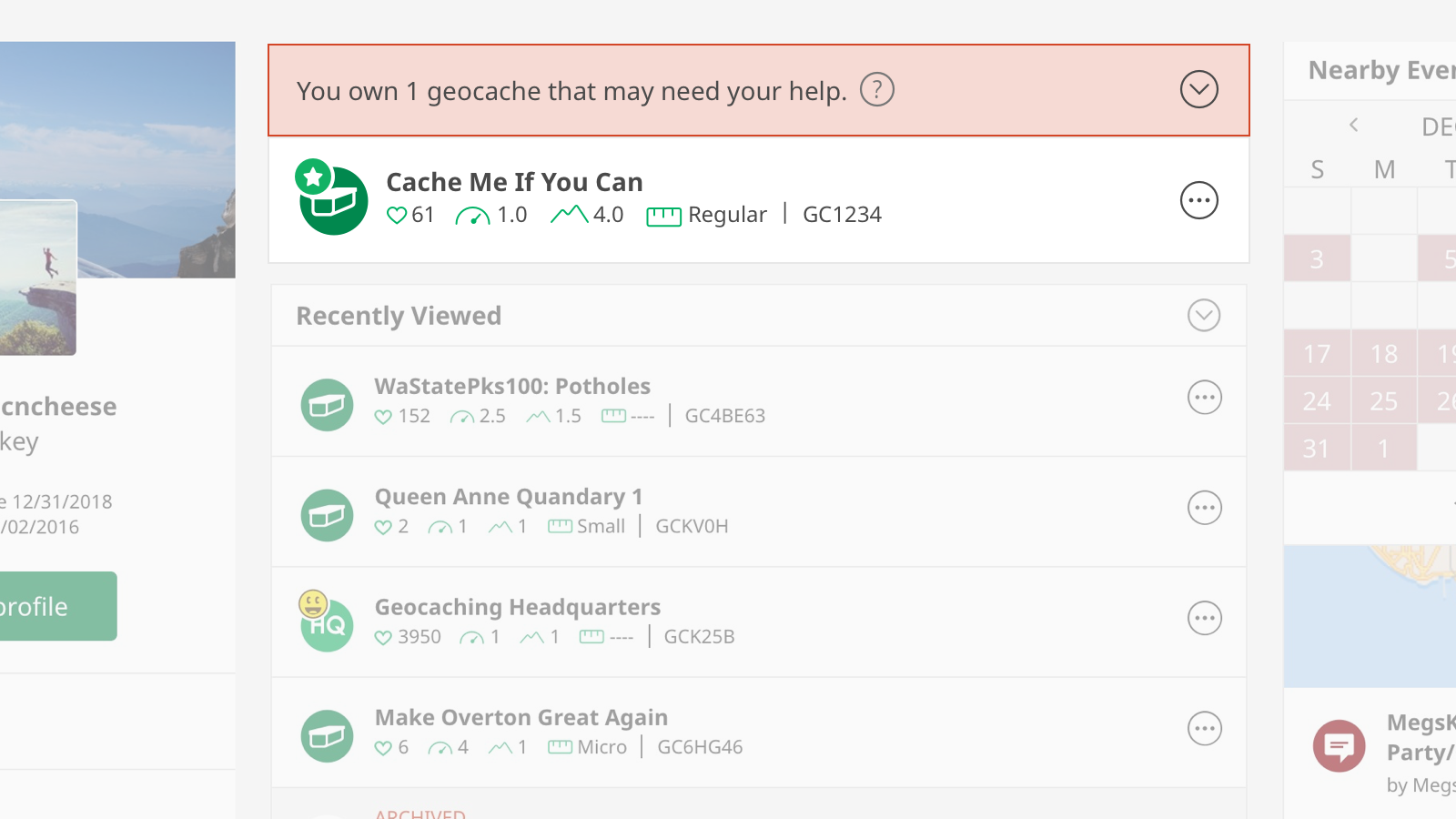
Task: Click the profile button
Action: (55, 606)
